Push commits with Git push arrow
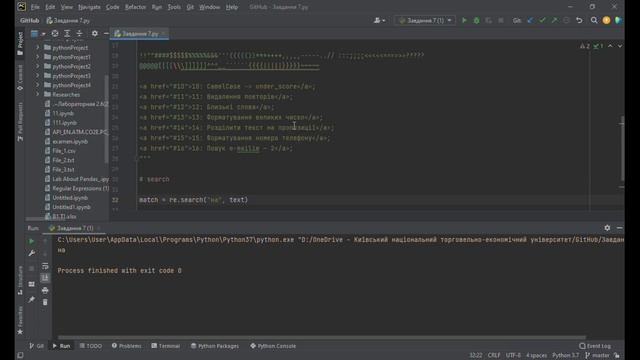This screenshot has height=360, width=640. point(554,20)
